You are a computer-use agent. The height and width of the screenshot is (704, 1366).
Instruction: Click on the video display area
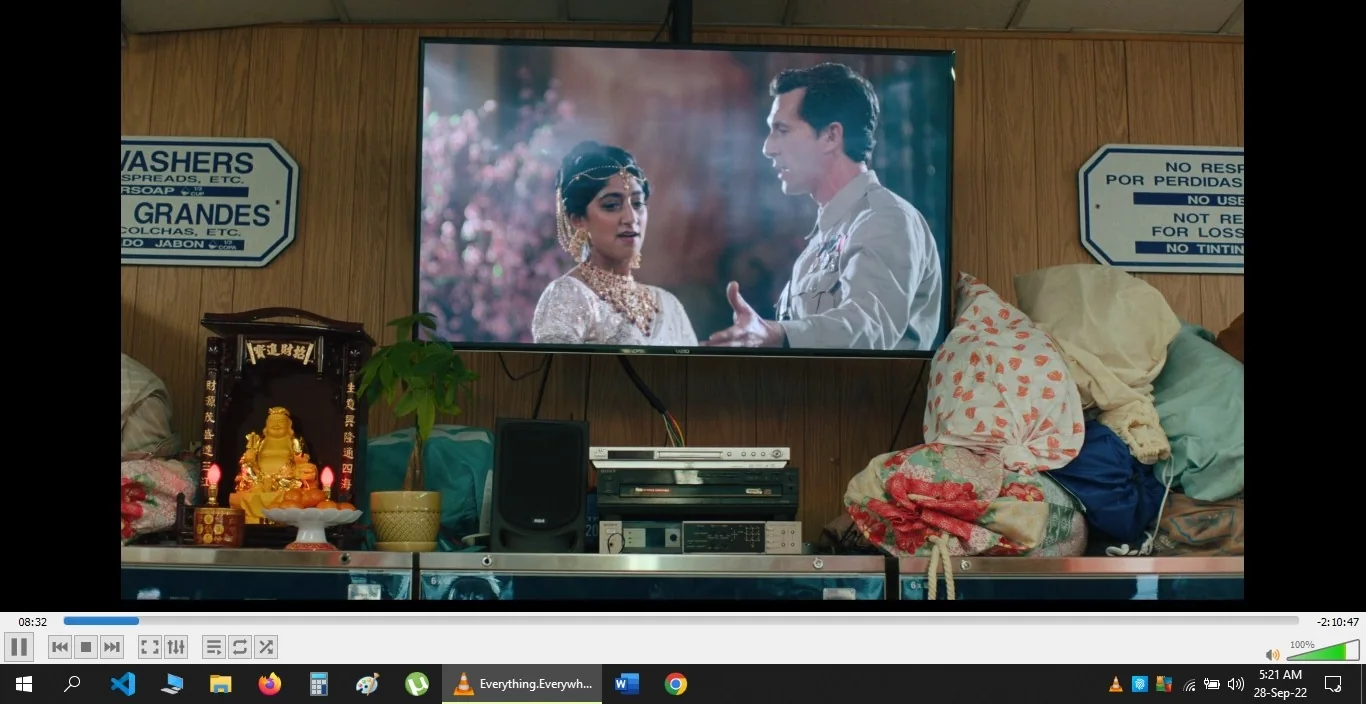(x=682, y=300)
